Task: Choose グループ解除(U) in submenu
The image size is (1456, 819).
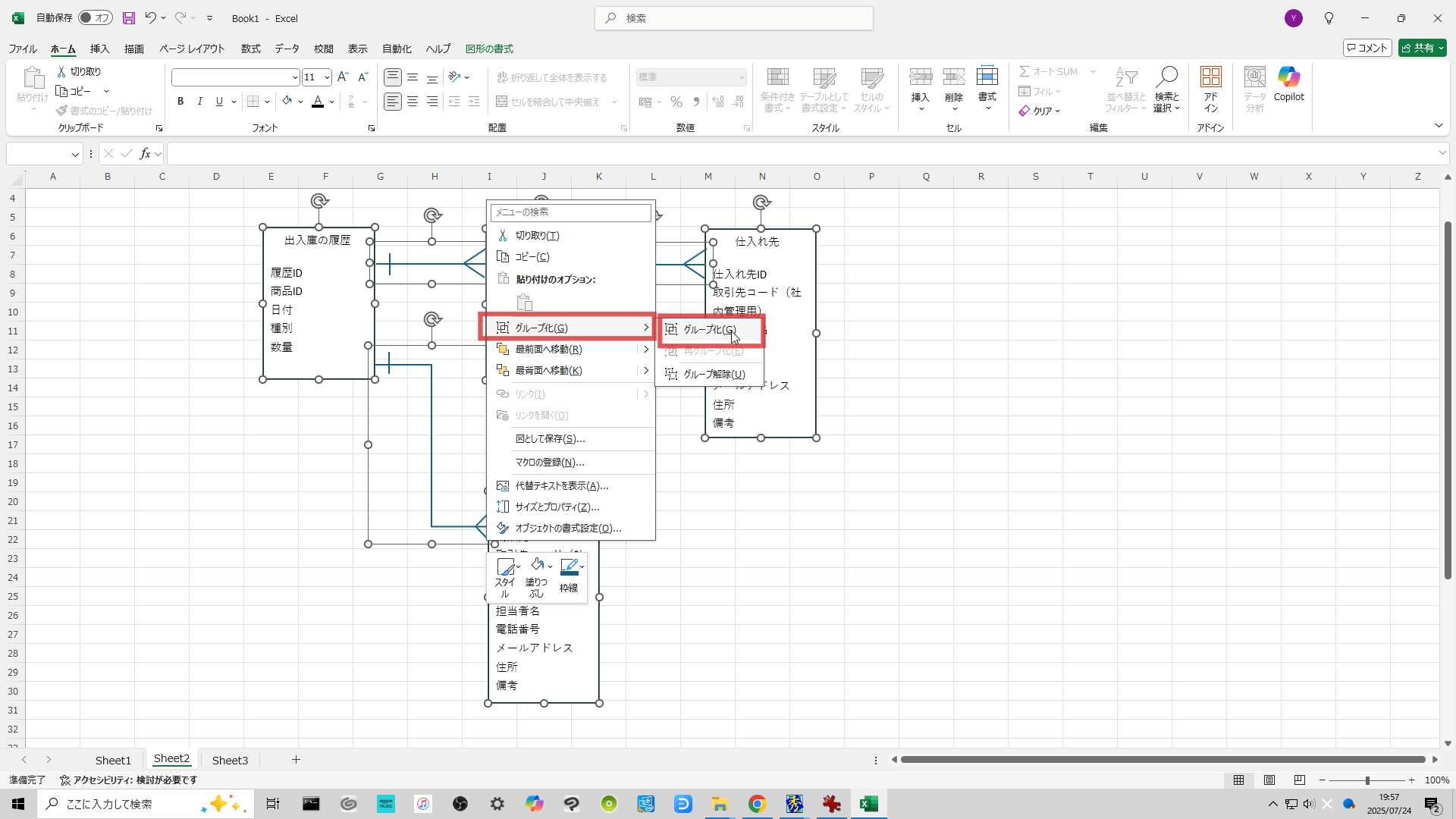Action: click(x=711, y=375)
